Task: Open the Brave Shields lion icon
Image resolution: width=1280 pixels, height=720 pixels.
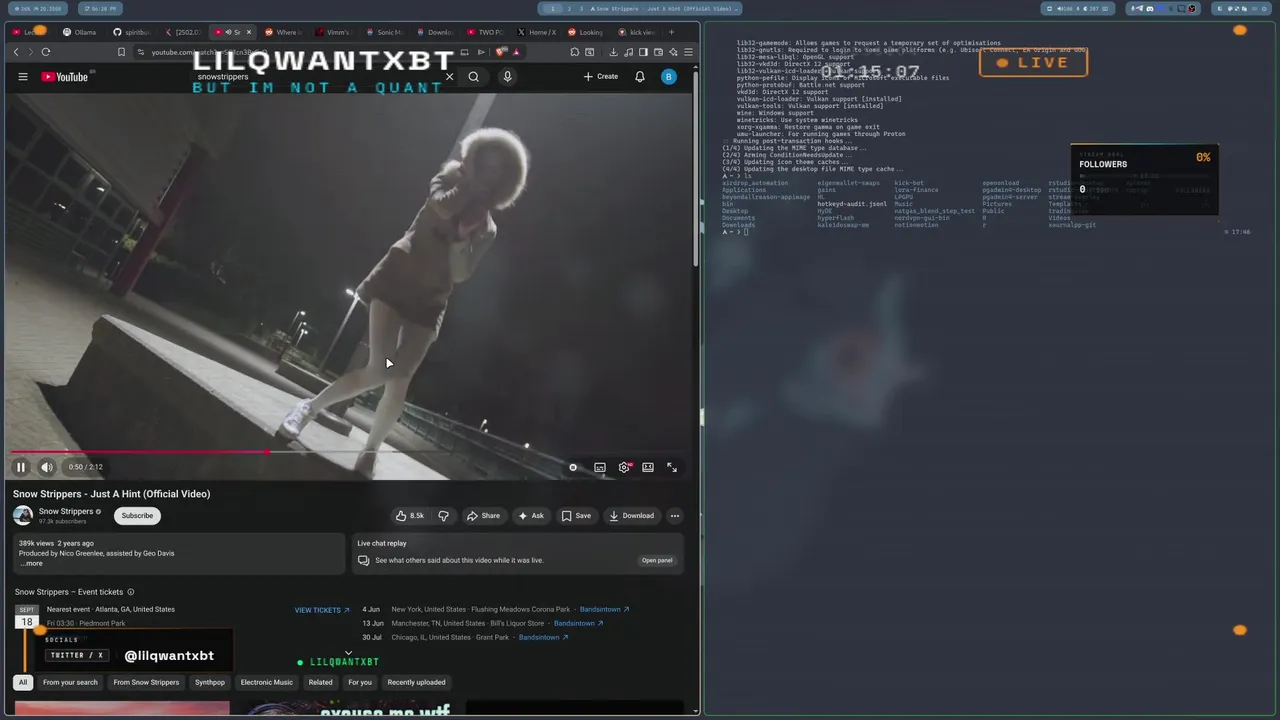Action: click(501, 52)
